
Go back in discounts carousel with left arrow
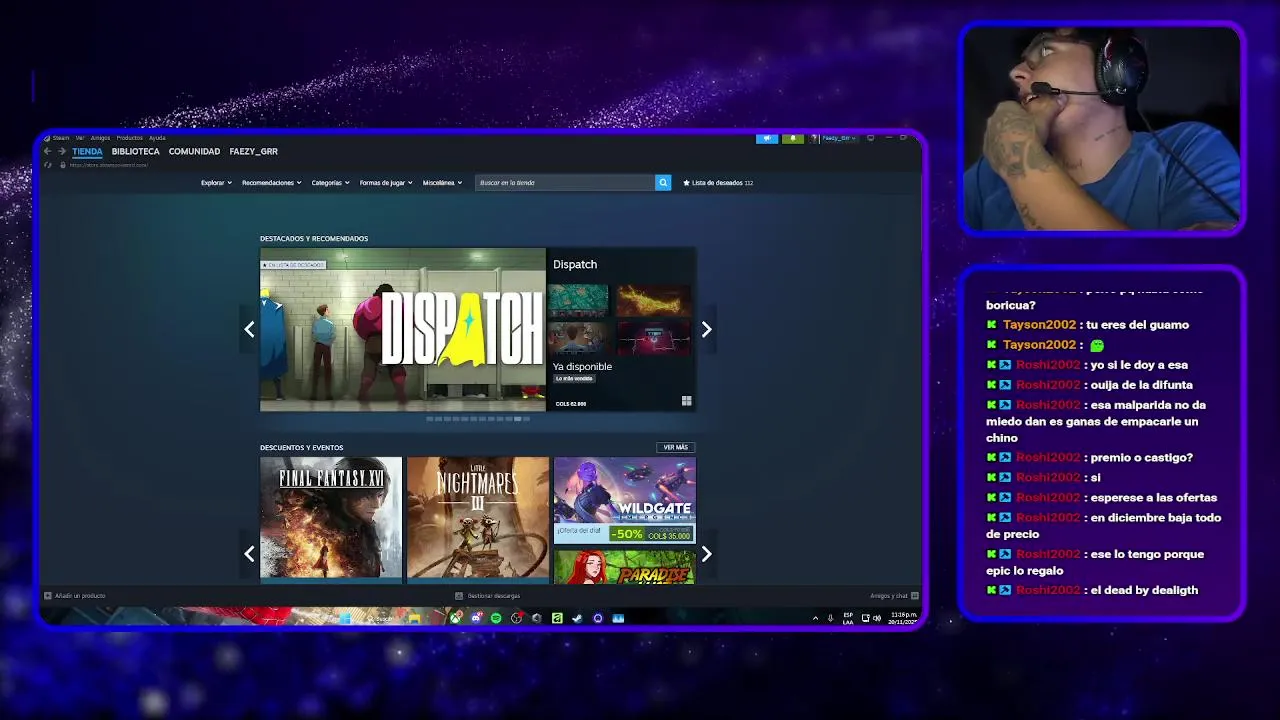click(x=249, y=553)
